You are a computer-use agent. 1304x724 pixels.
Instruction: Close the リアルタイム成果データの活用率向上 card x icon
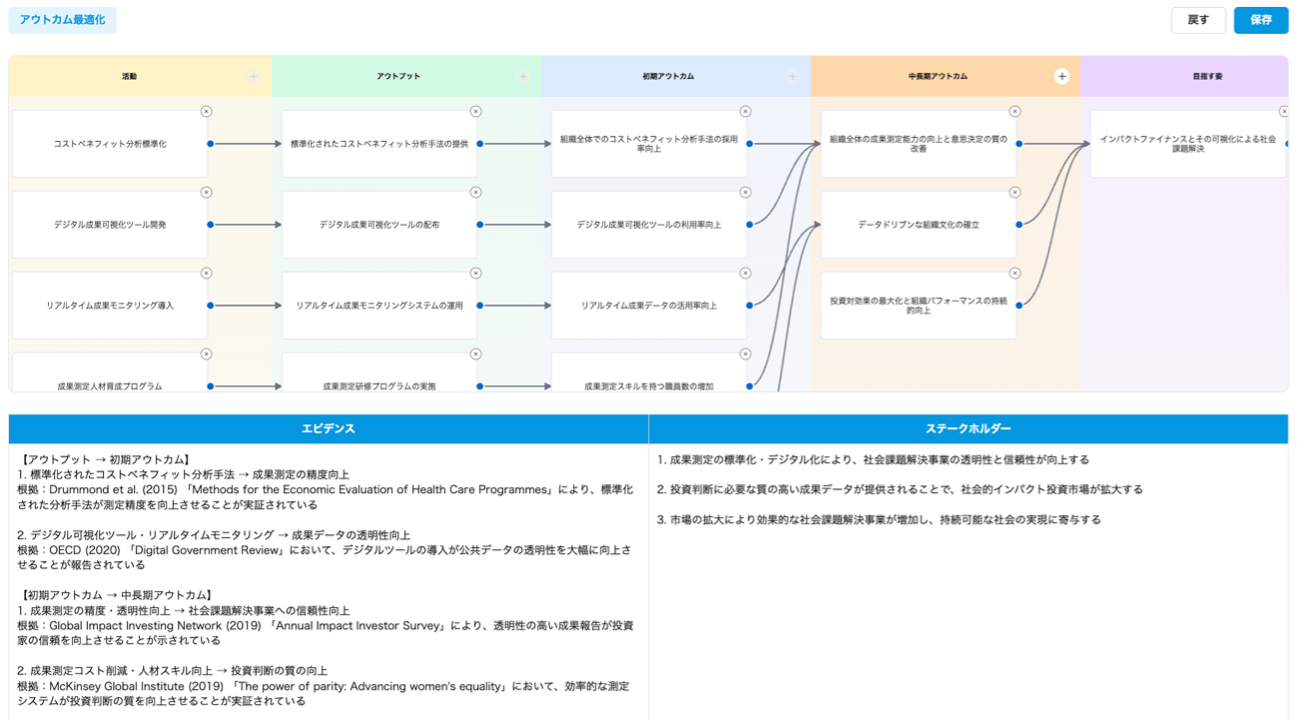[745, 273]
